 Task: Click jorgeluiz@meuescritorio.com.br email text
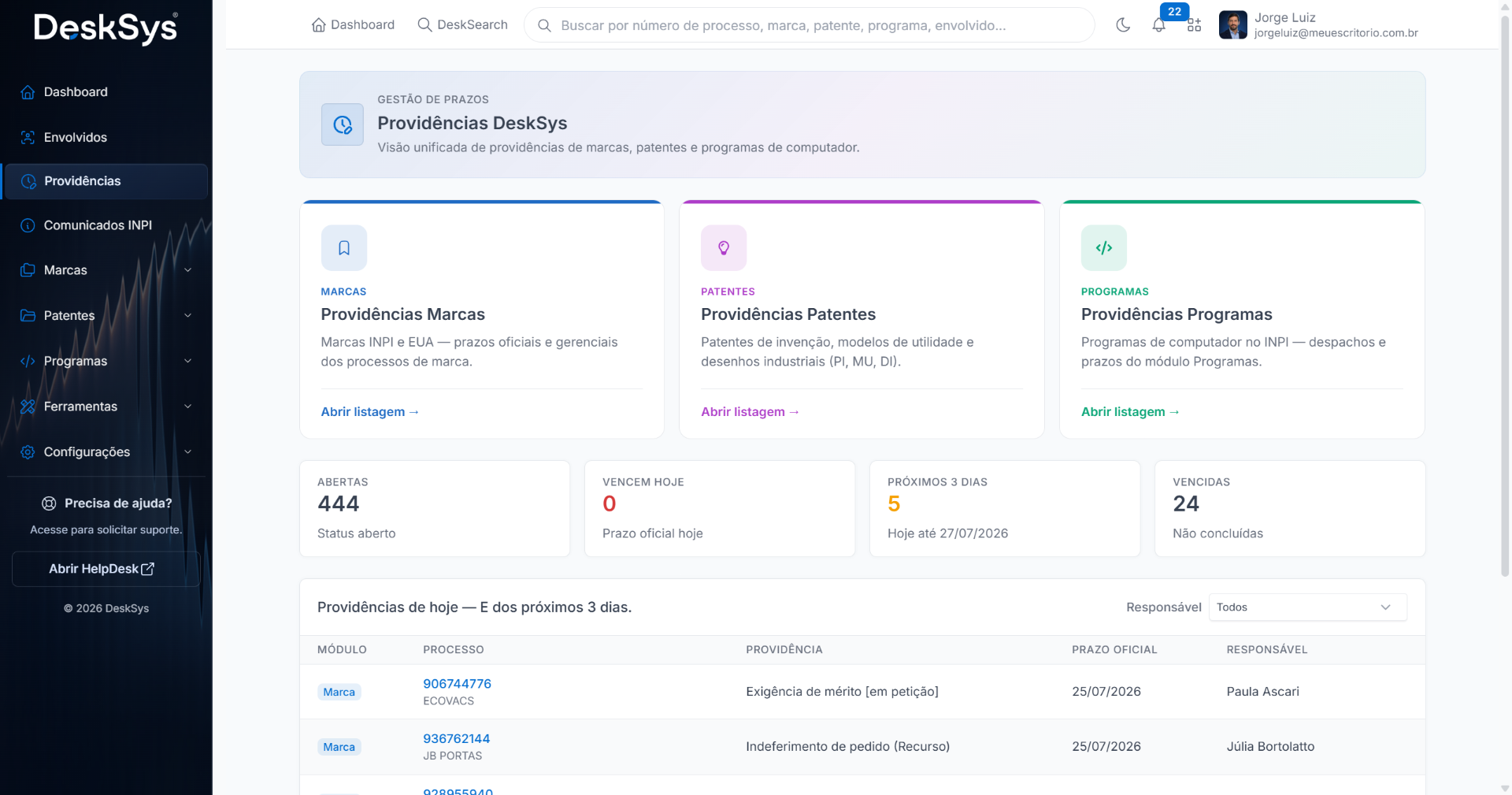[x=1336, y=33]
